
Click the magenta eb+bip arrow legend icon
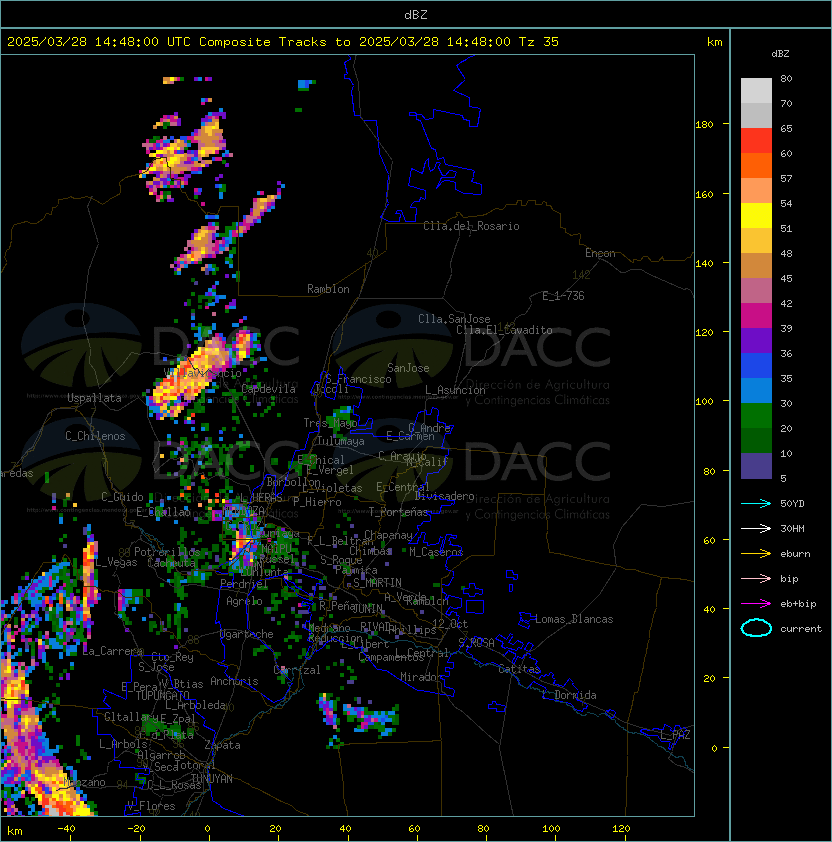[756, 604]
